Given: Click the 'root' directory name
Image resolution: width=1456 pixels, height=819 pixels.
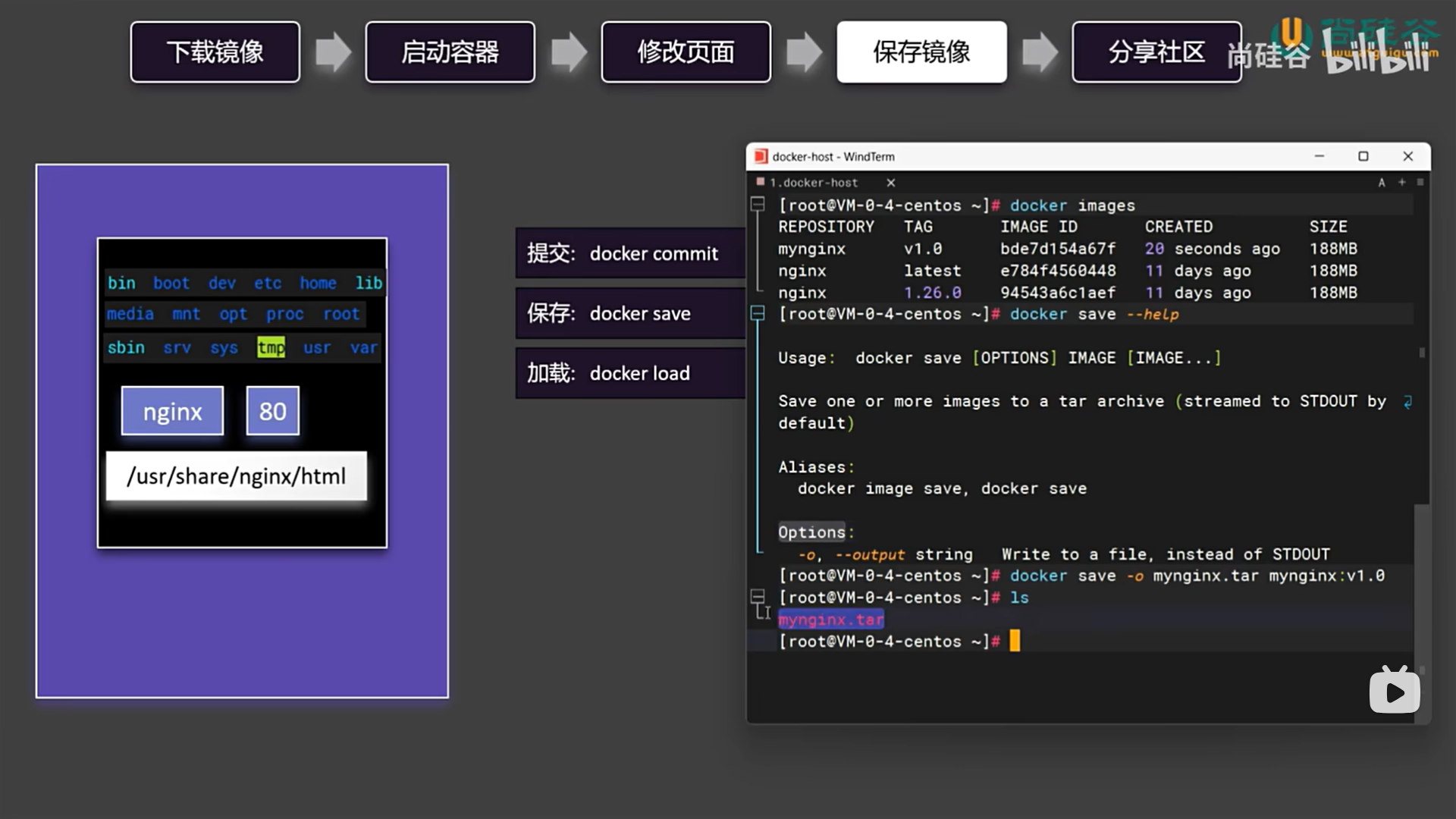Looking at the screenshot, I should click(x=341, y=314).
